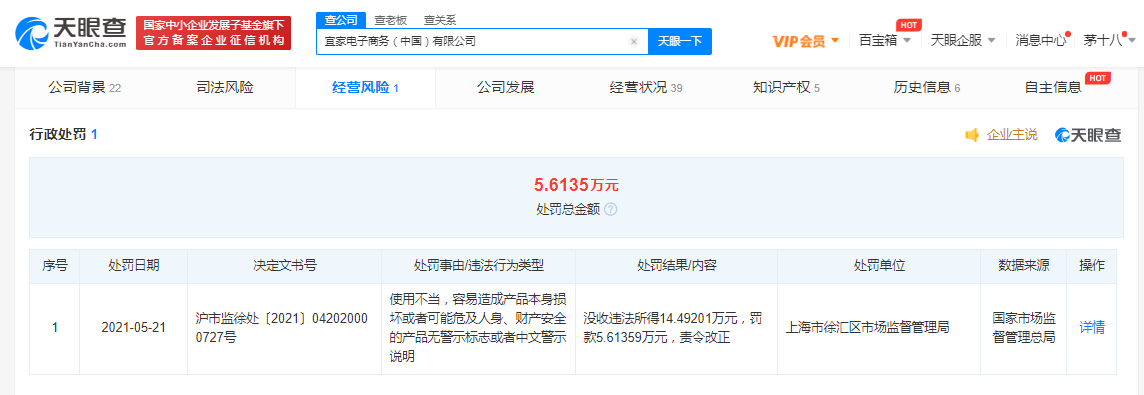Click the help icon beside 处罚总金额
The height and width of the screenshot is (395, 1144).
(x=611, y=210)
